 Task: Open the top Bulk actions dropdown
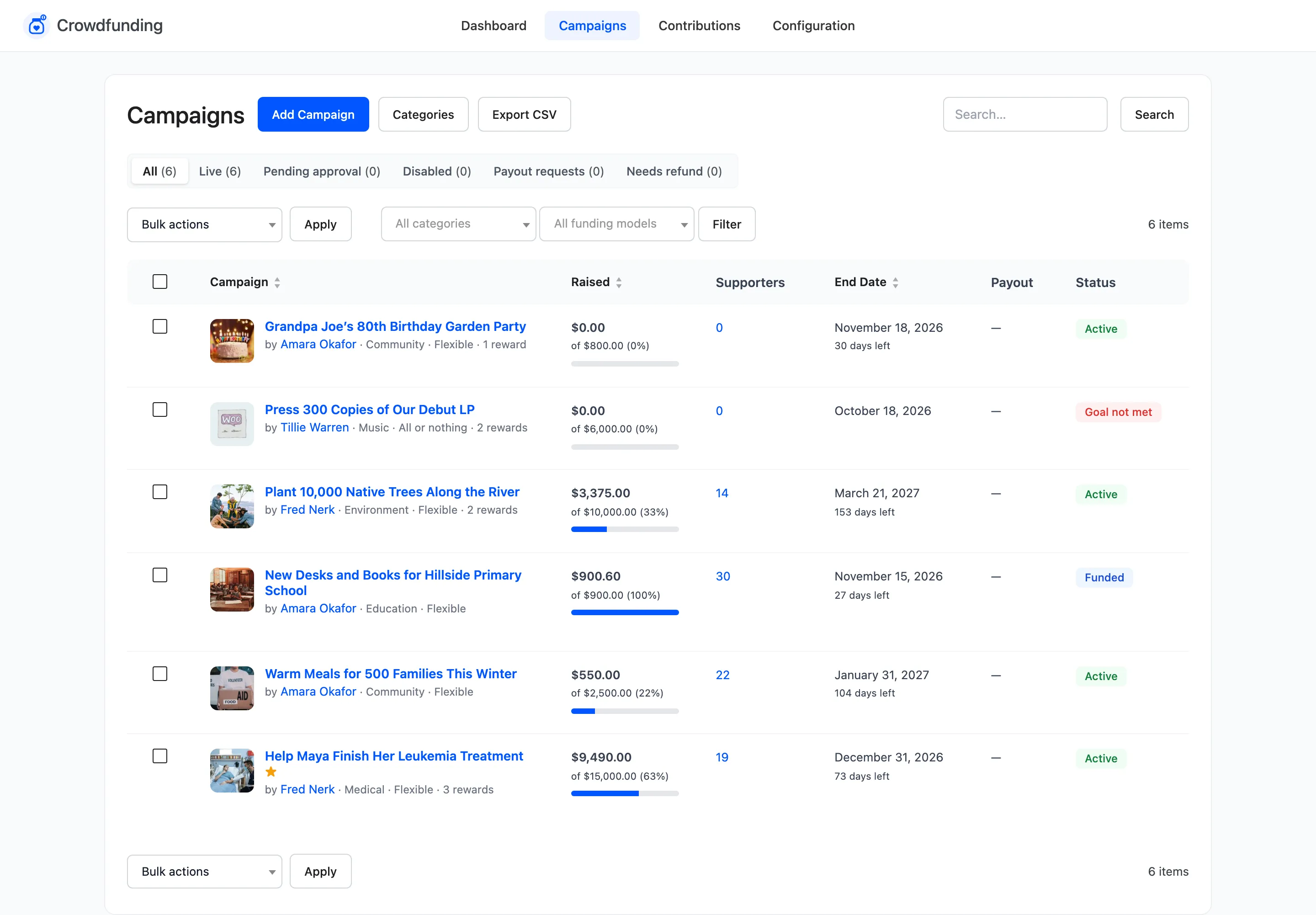pos(205,225)
